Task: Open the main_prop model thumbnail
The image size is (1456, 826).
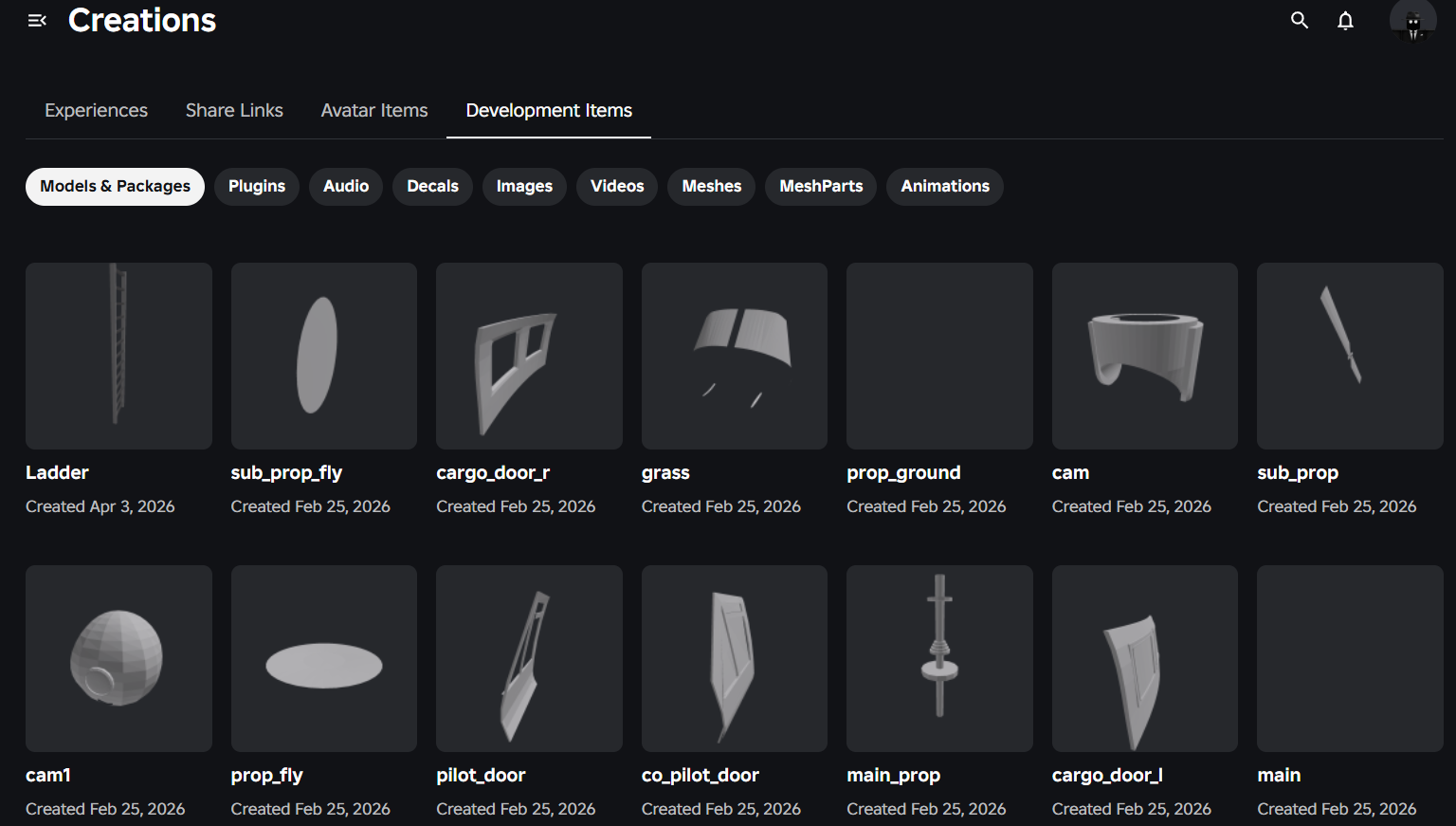Action: pyautogui.click(x=939, y=658)
